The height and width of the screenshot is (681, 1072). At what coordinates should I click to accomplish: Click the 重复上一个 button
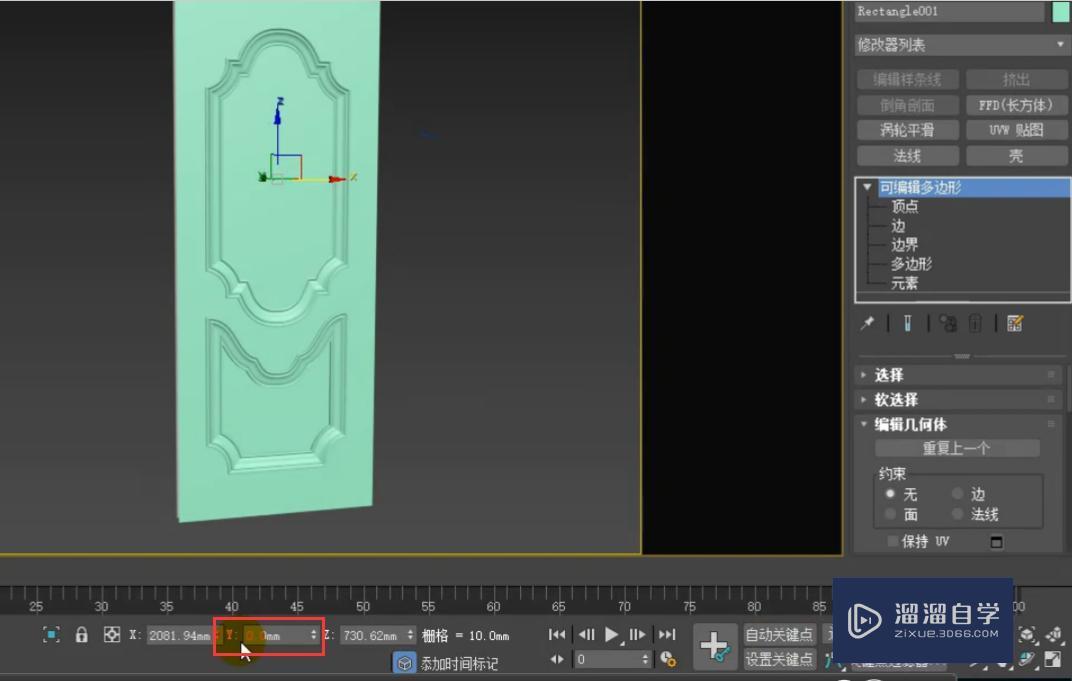pos(957,448)
